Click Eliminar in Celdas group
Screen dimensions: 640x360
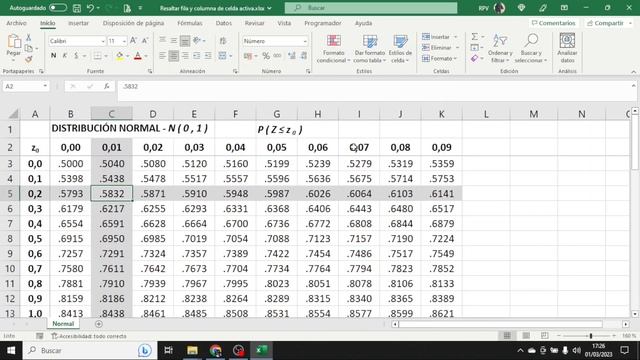click(440, 48)
